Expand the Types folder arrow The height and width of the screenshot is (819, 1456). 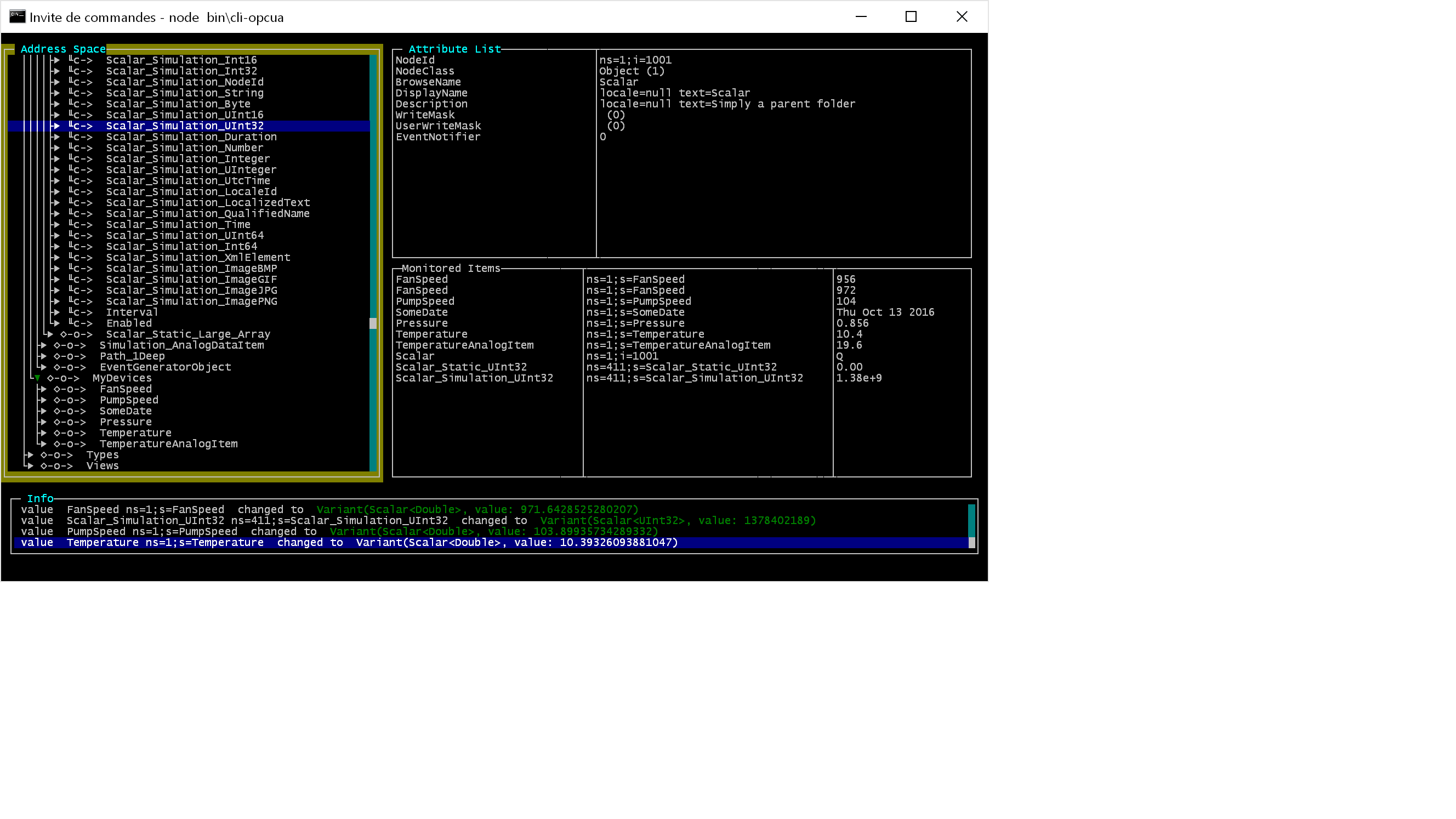point(31,455)
